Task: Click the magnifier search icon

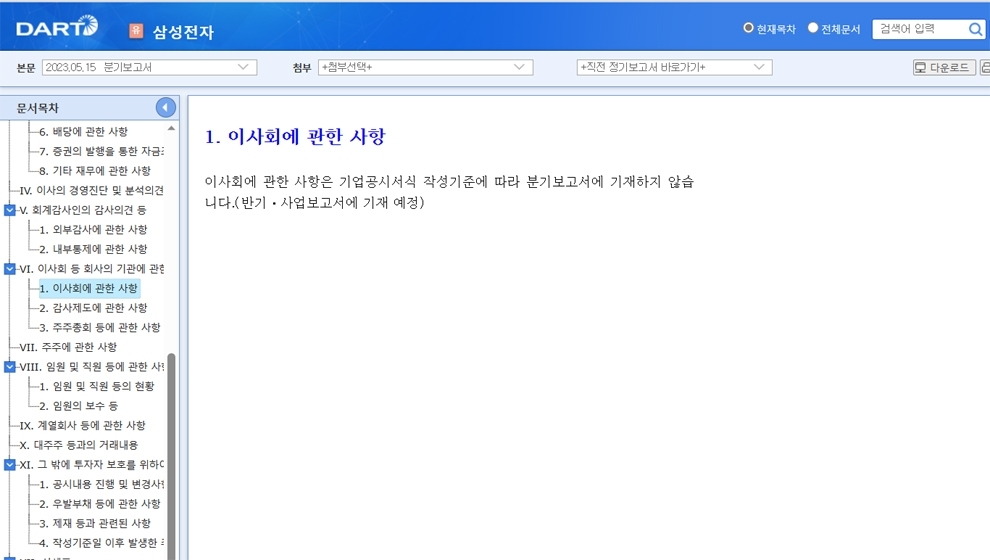Action: [976, 30]
